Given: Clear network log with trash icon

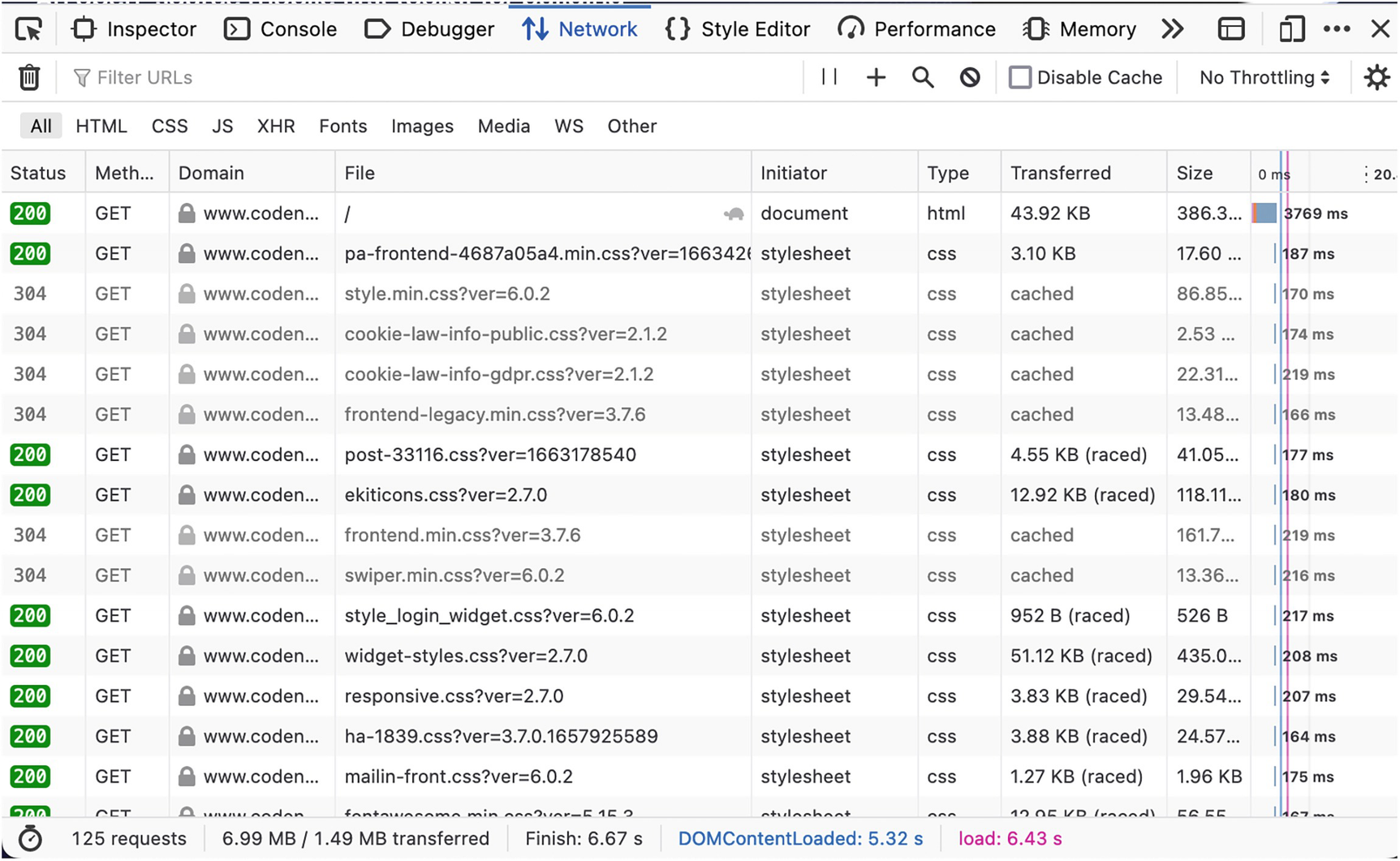Looking at the screenshot, I should [29, 78].
